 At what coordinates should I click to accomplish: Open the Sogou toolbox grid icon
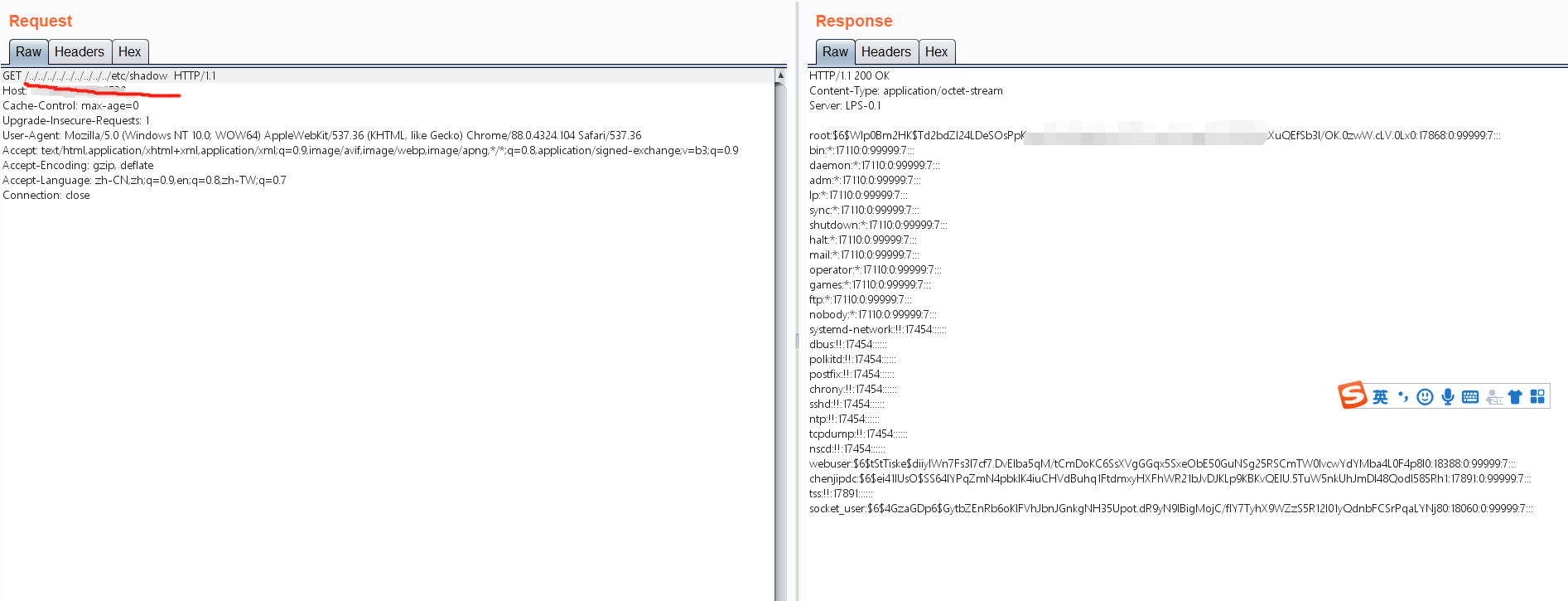pyautogui.click(x=1537, y=397)
